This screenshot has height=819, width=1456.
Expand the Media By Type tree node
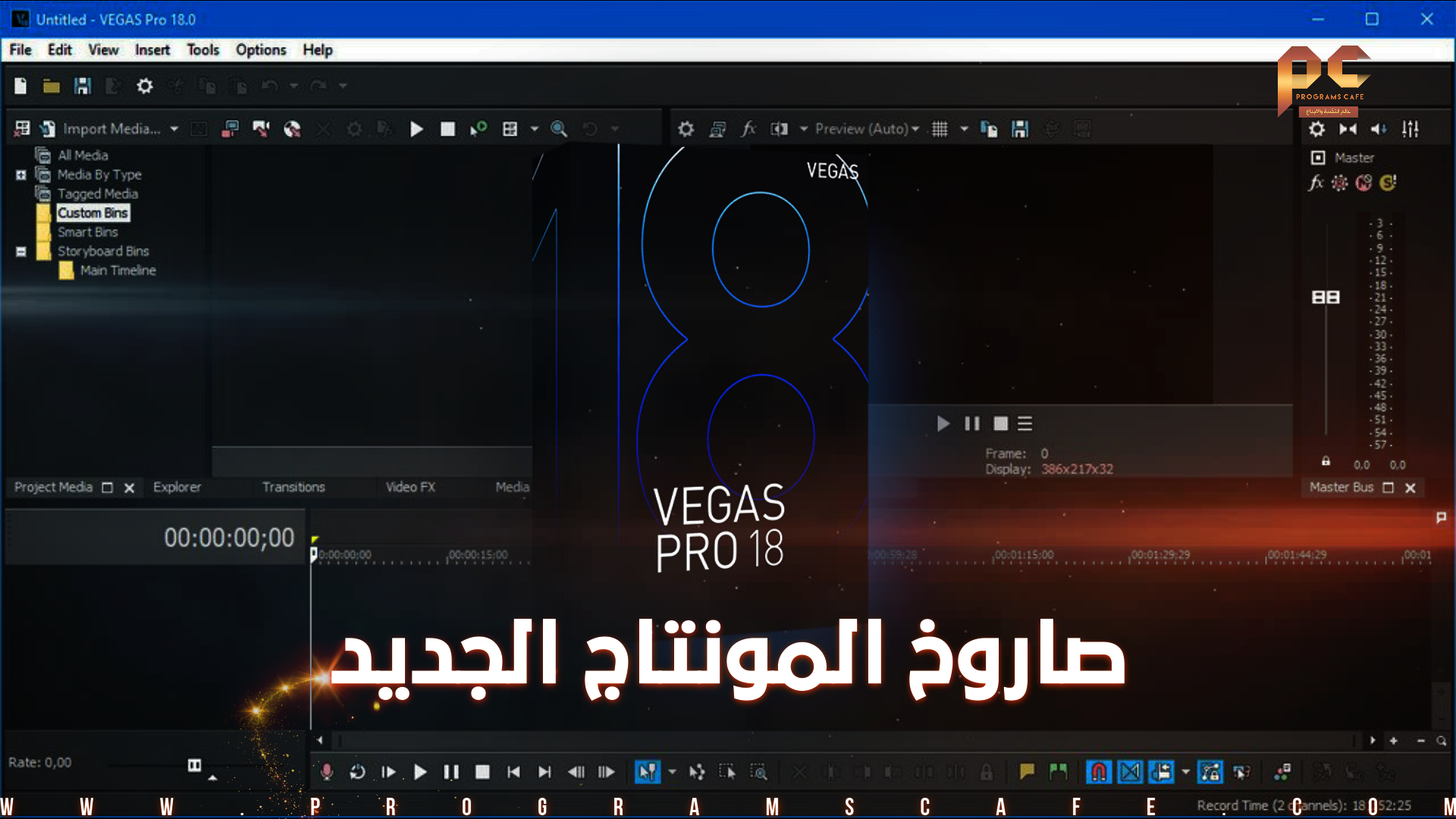coord(21,175)
